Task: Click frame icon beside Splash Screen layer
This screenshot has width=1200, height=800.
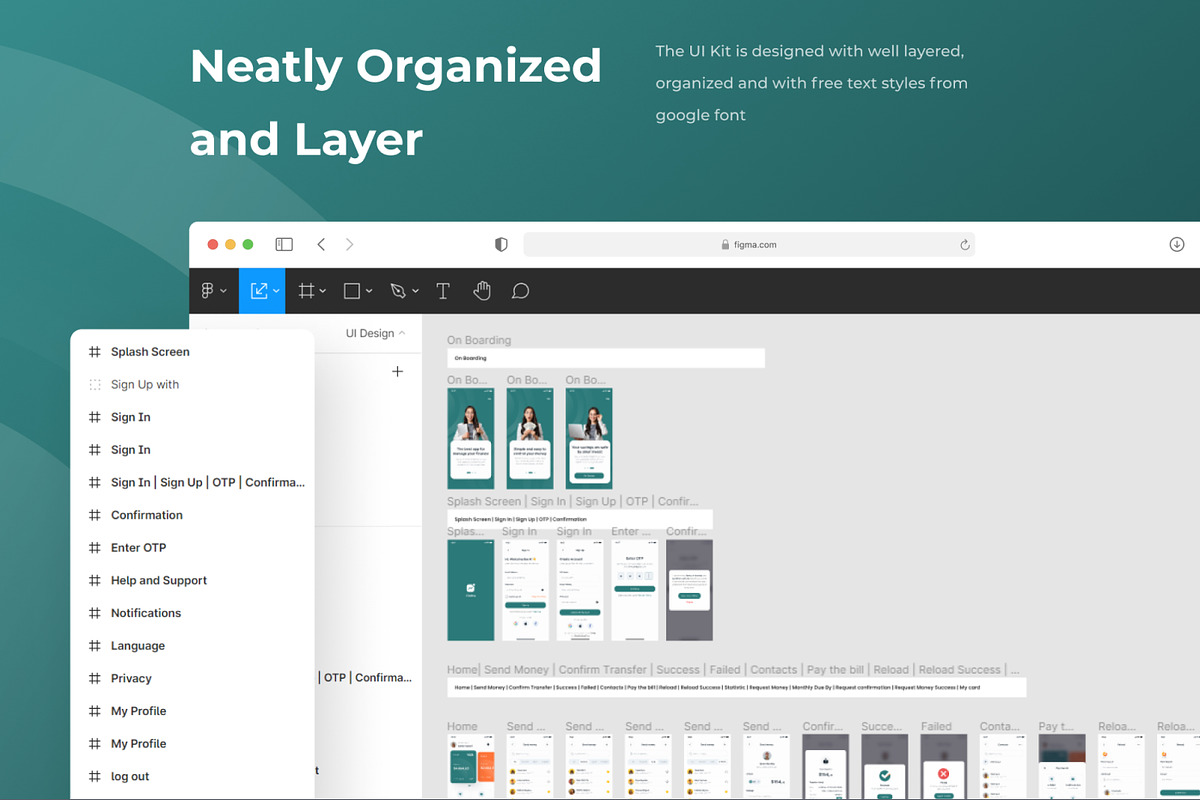Action: [95, 352]
